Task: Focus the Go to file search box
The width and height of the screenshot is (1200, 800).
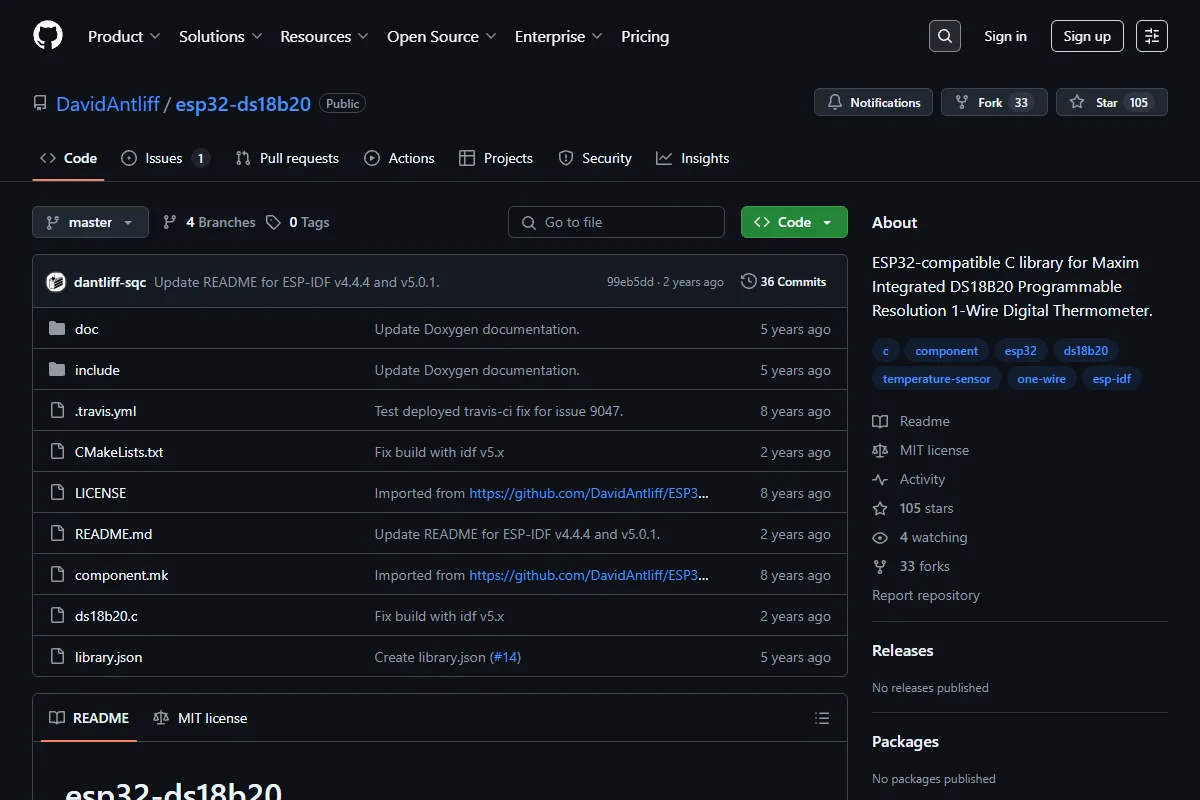Action: tap(616, 222)
